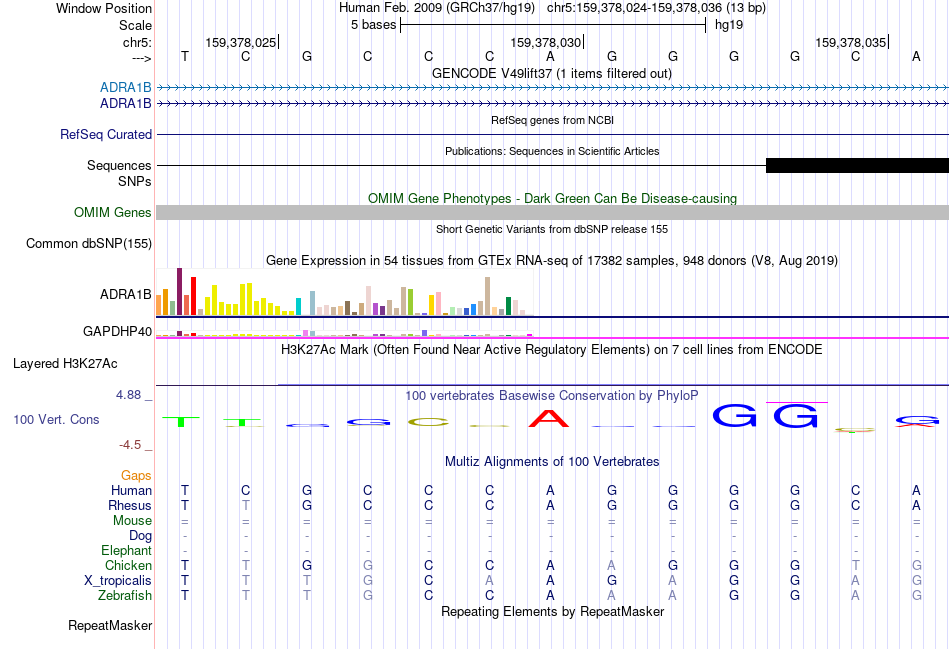Click the green T conservation logo letter
This screenshot has width=950, height=649.
click(x=181, y=421)
